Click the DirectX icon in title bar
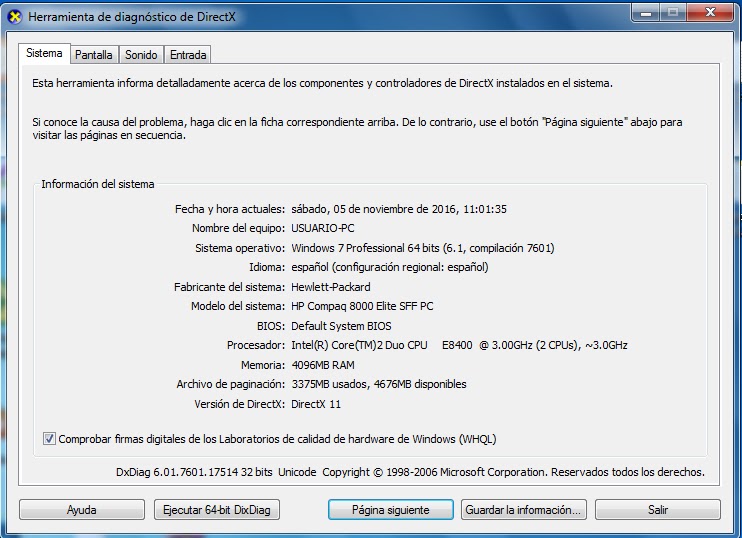Viewport: 742px width, 538px height. click(15, 17)
